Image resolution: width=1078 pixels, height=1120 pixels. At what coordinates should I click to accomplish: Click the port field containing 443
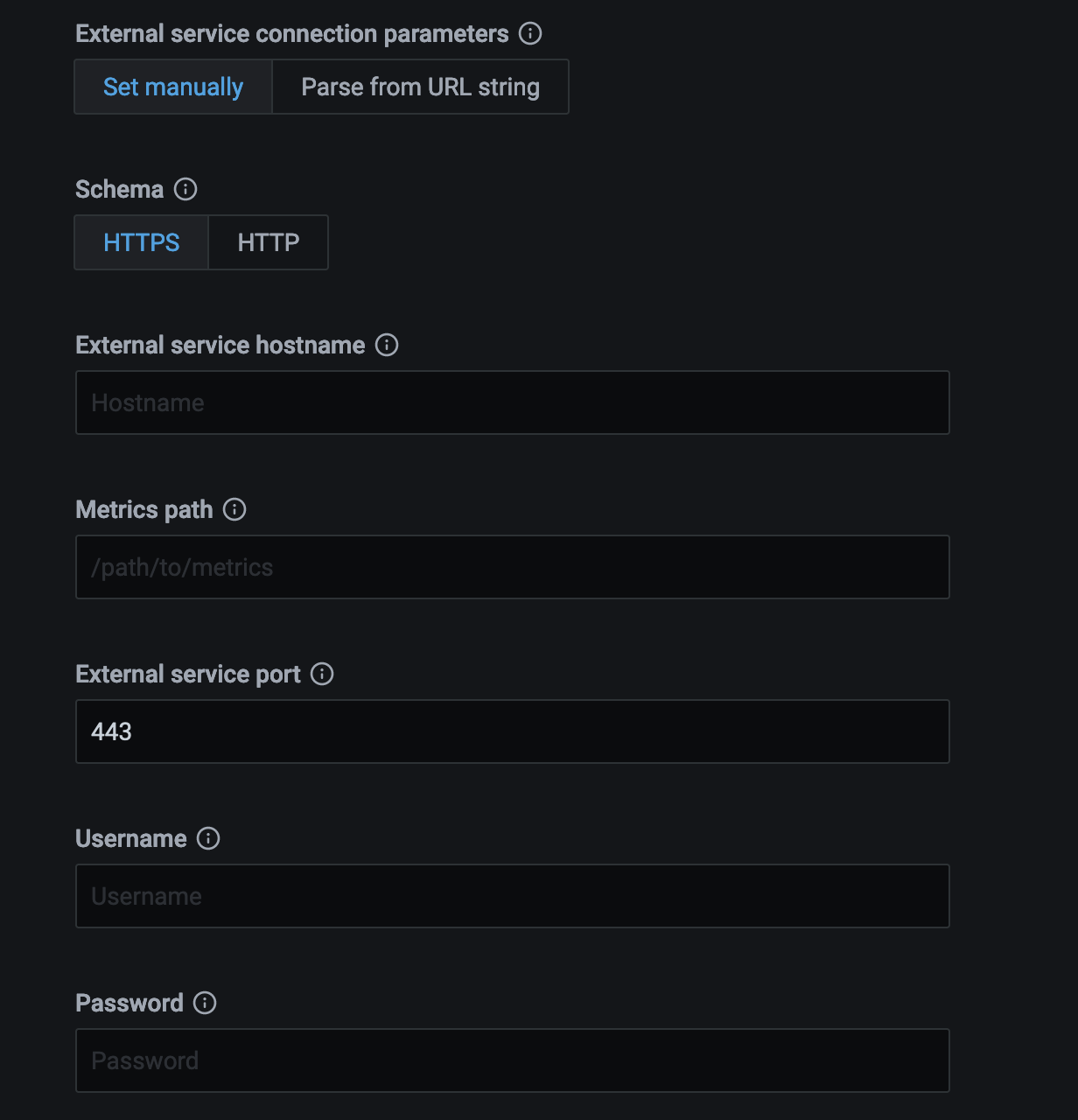pos(513,731)
